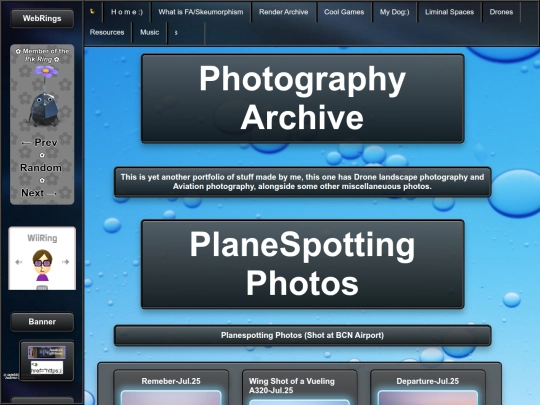Viewport: 540px width, 405px height.
Task: Go to Render Archive tab
Action: click(x=283, y=12)
